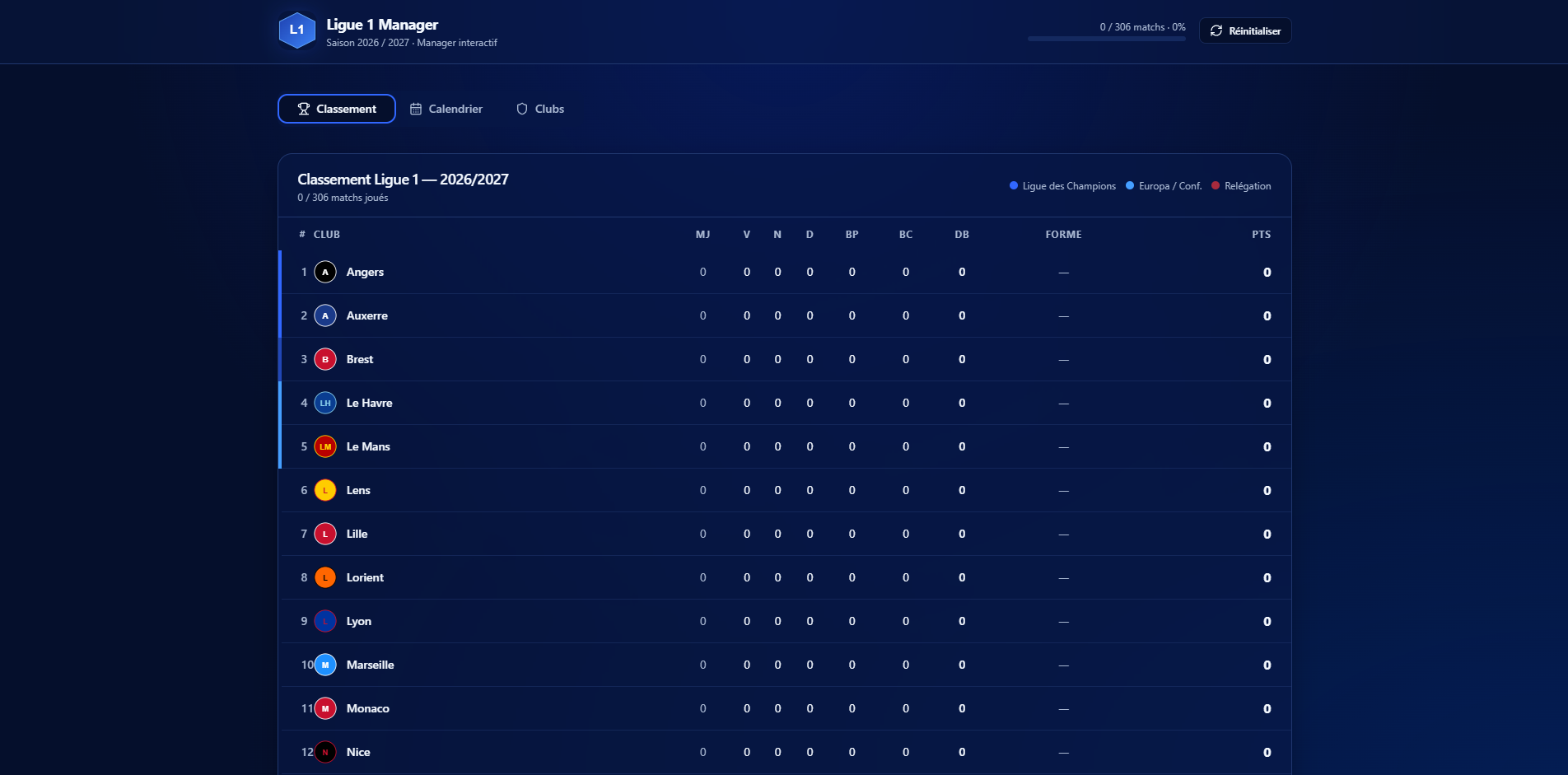This screenshot has width=1568, height=775.
Task: Click the Nice club badge
Action: click(x=325, y=752)
